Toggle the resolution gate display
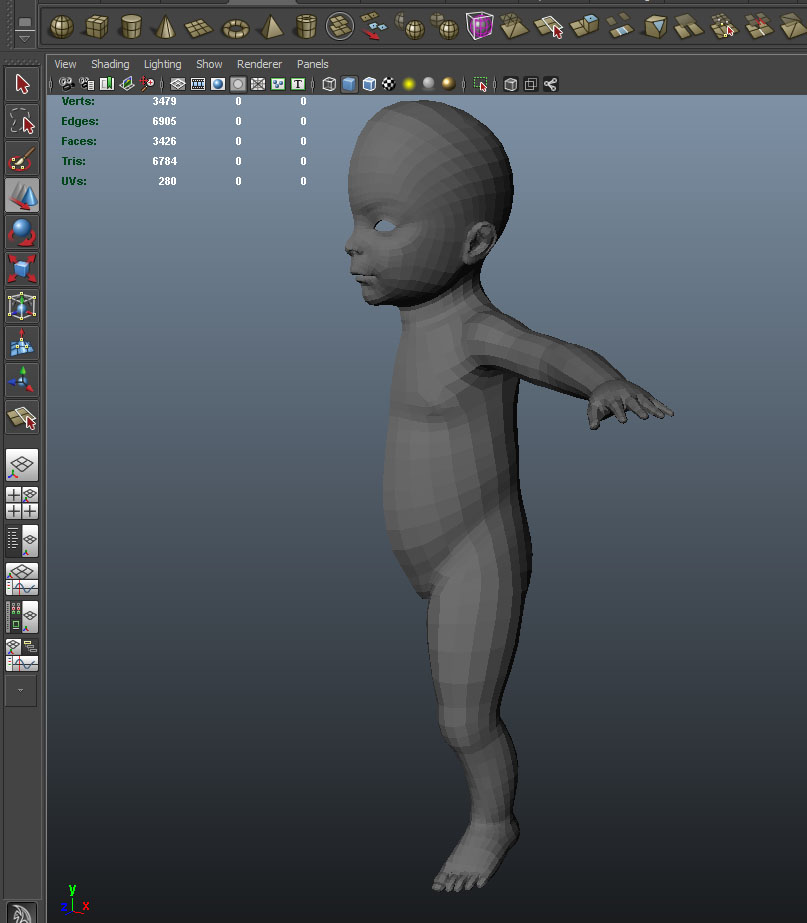 (218, 84)
